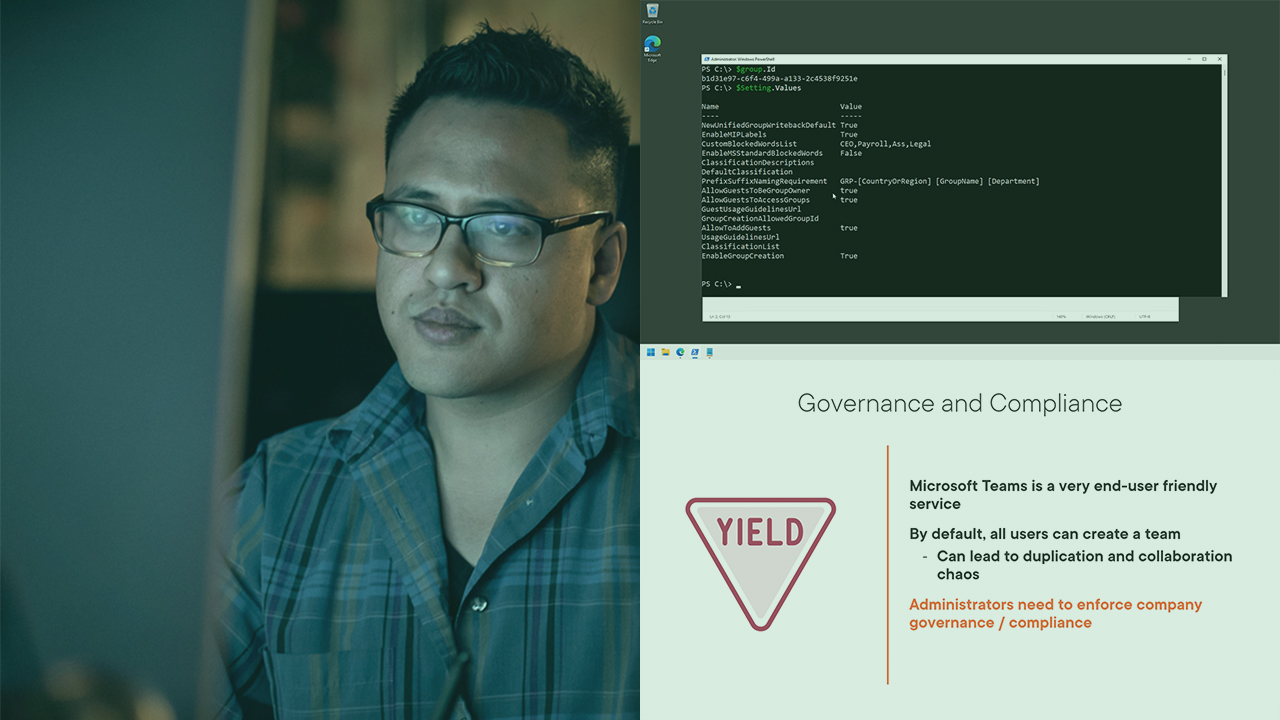Click the Governance and Compliance slide heading

[x=959, y=403]
